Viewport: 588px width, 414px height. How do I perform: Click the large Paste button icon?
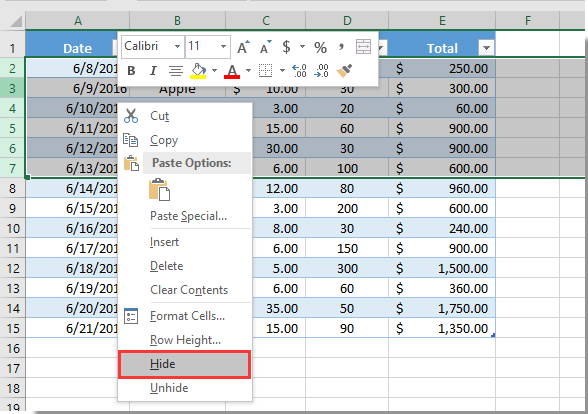(159, 189)
